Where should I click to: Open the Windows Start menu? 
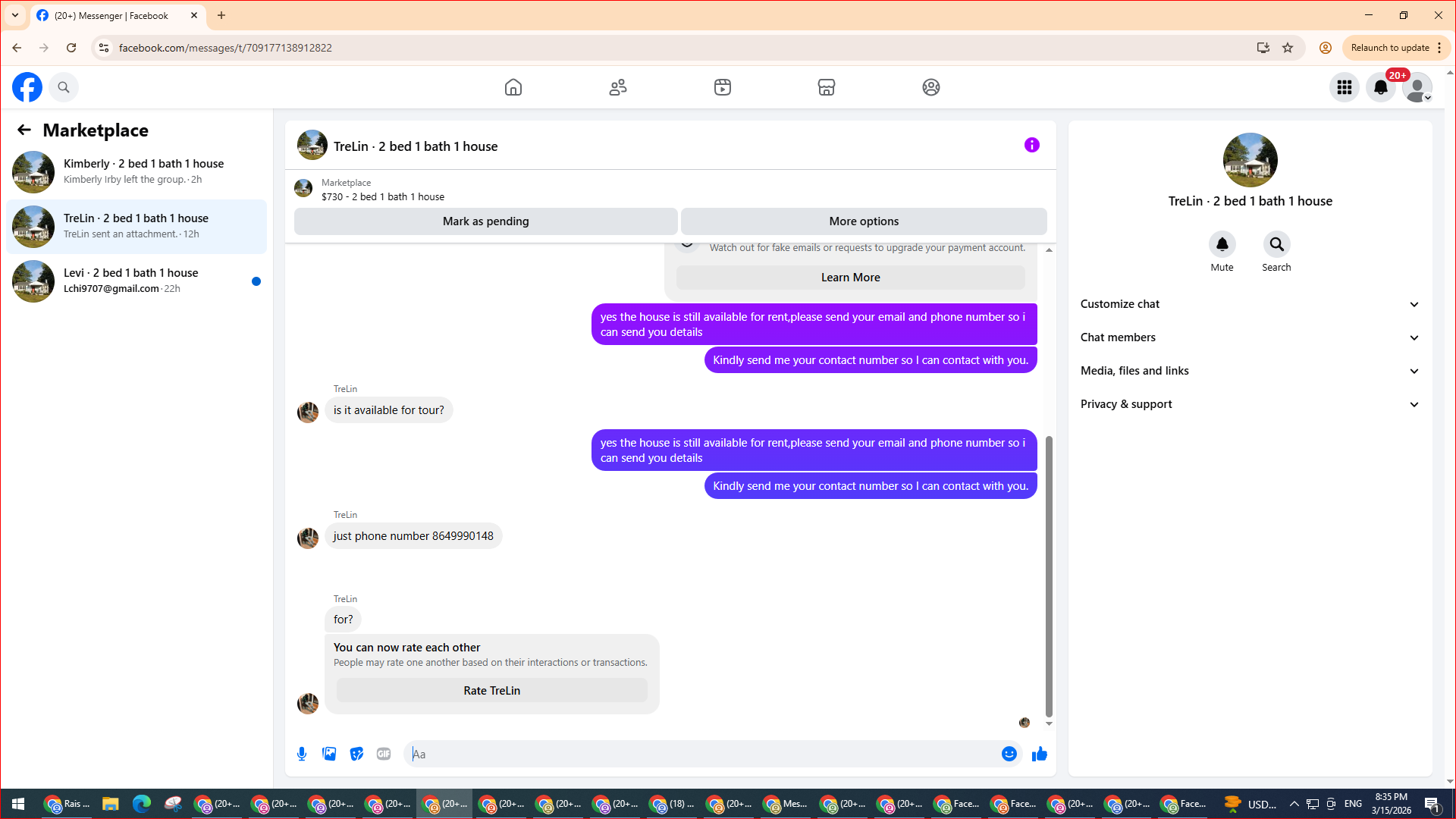point(18,804)
